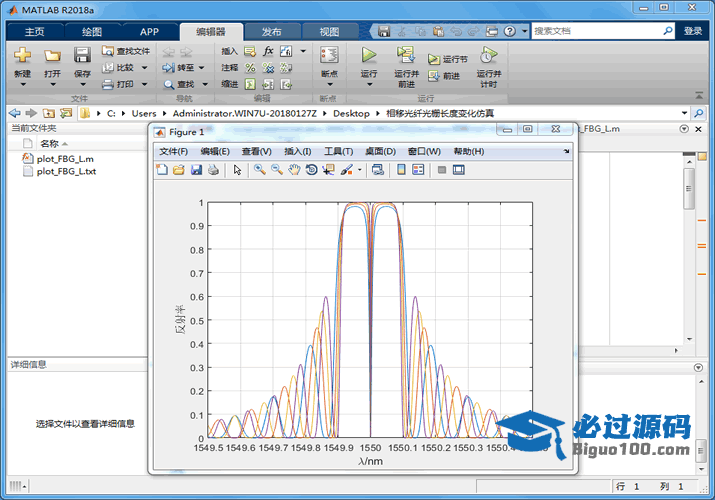
Task: Click the green Run (运行) icon
Action: [x=368, y=55]
